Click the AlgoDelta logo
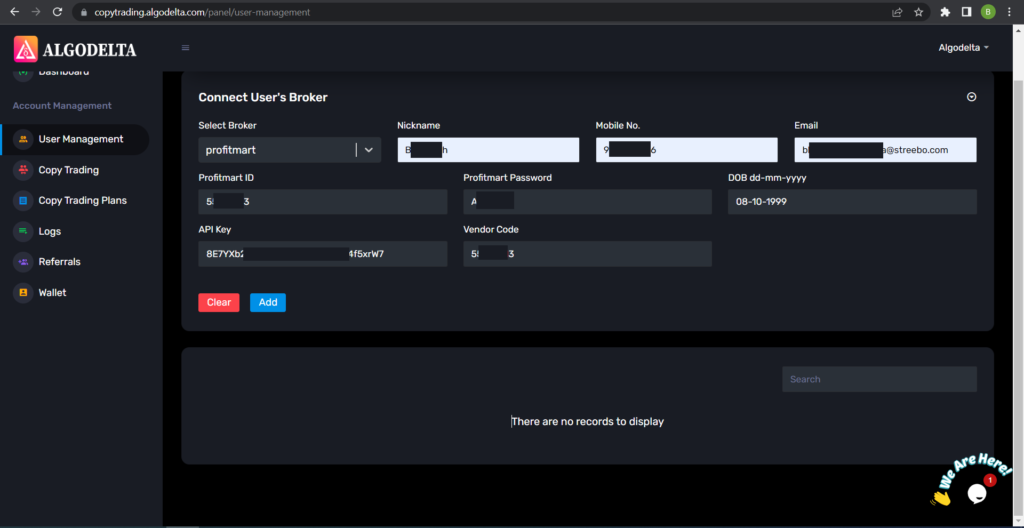The width and height of the screenshot is (1024, 528). coord(75,49)
